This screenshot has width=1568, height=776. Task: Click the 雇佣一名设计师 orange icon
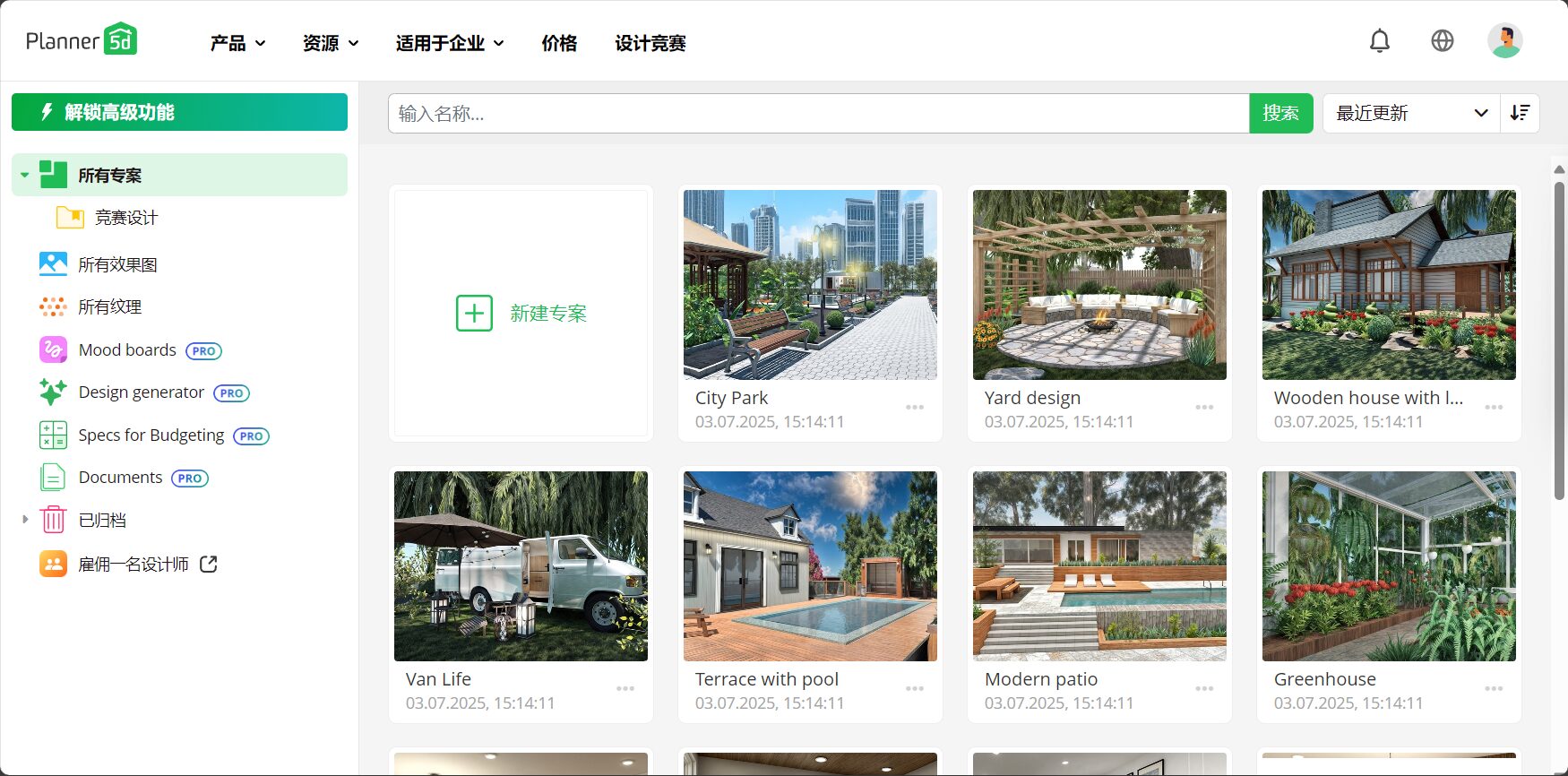coord(53,564)
